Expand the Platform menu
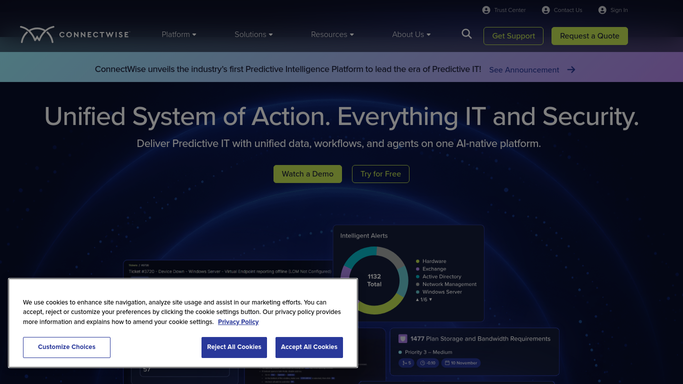The image size is (683, 384). pos(179,34)
